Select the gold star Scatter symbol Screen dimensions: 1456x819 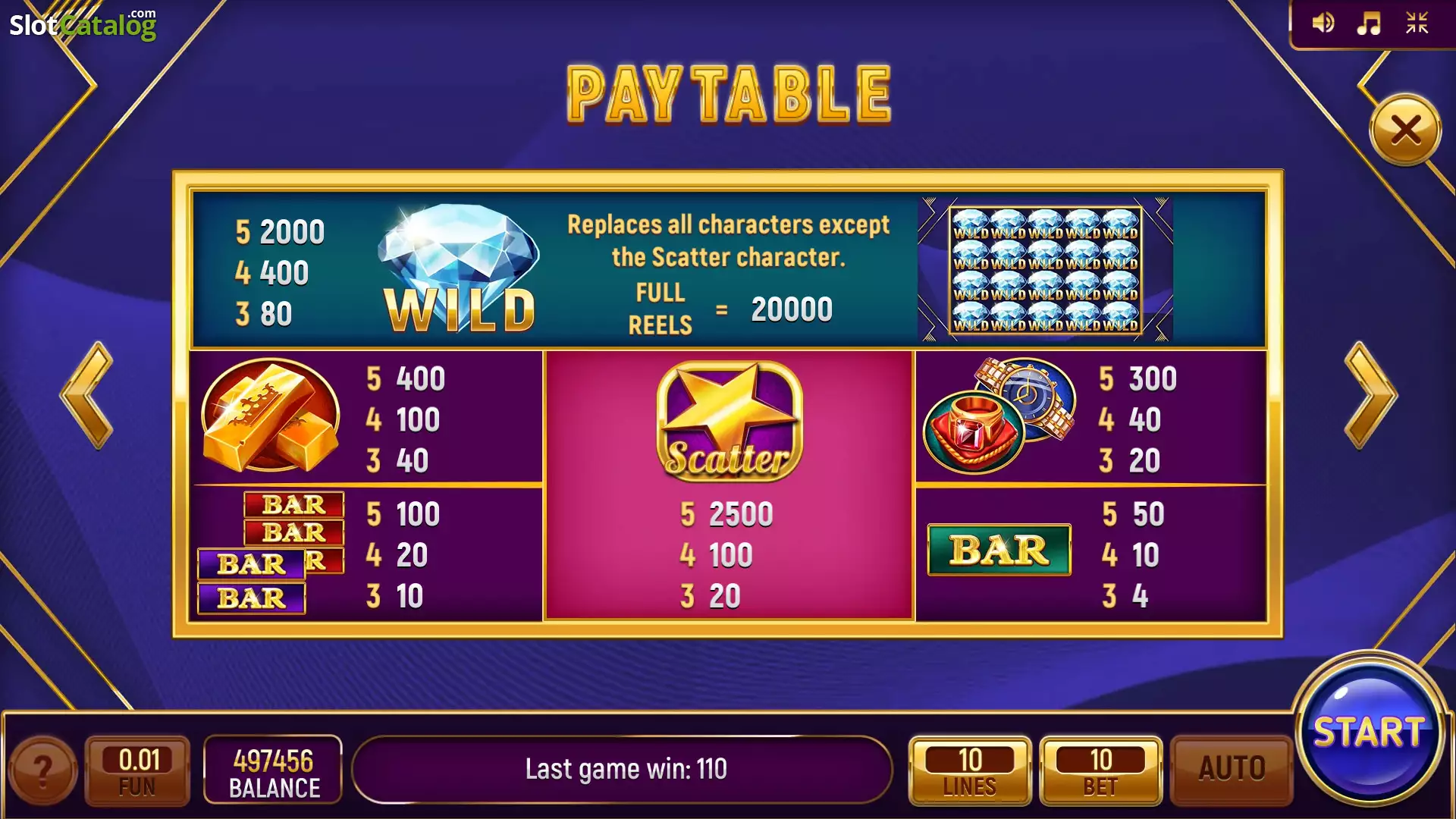pos(729,421)
